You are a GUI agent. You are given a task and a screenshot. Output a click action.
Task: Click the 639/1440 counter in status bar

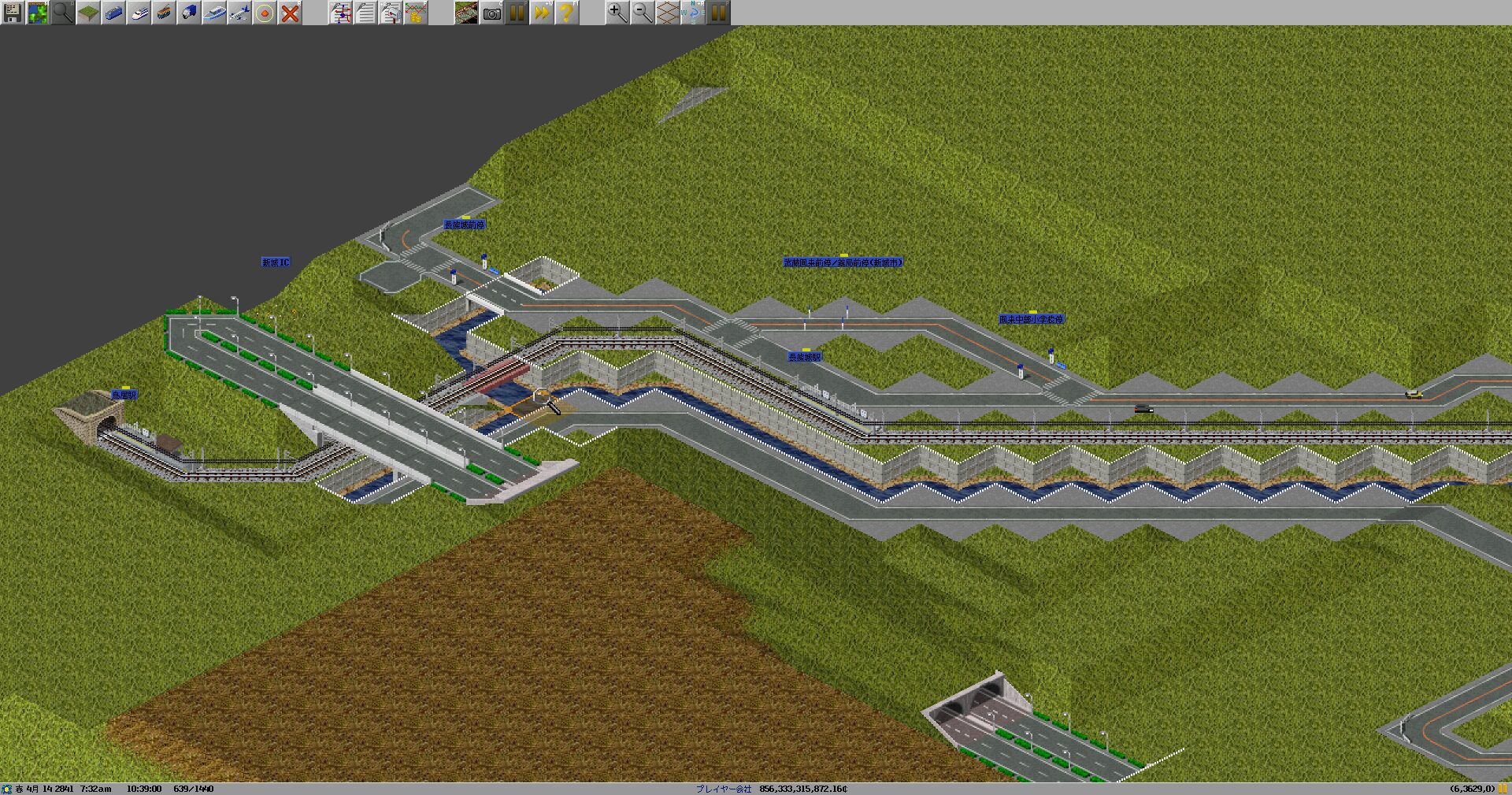coord(194,789)
